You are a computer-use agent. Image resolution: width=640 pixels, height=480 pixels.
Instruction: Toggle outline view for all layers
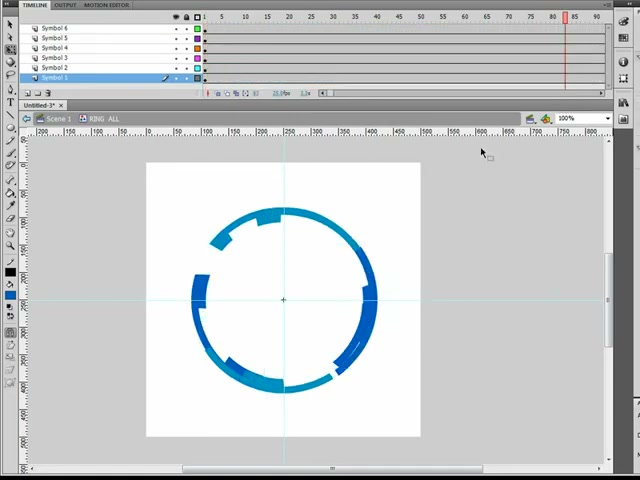[198, 17]
